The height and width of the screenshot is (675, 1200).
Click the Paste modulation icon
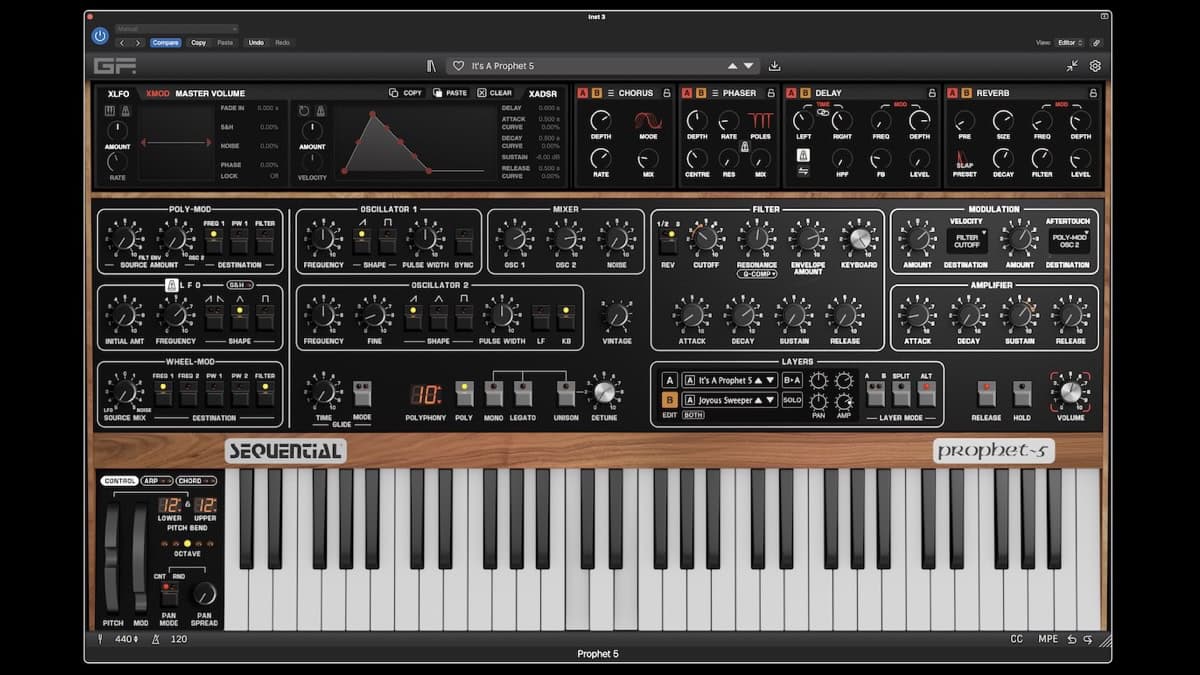click(450, 93)
